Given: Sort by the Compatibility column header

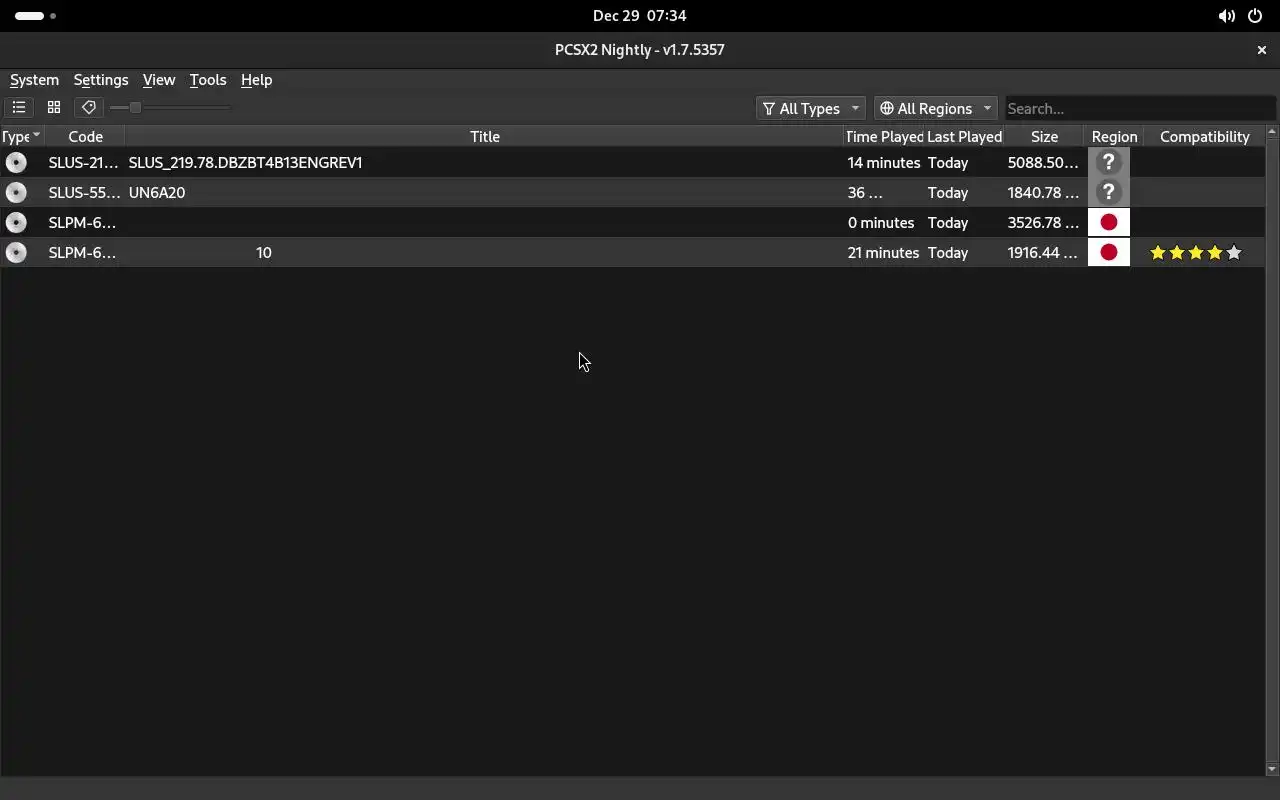Looking at the screenshot, I should 1205,136.
